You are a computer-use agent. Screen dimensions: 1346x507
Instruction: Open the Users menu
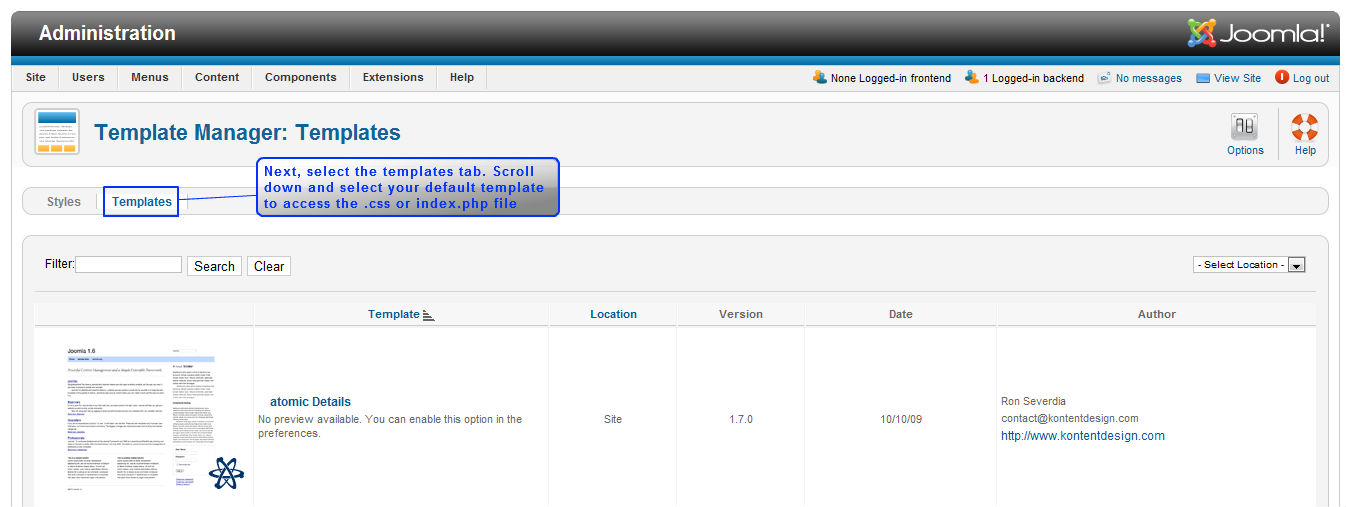point(88,77)
